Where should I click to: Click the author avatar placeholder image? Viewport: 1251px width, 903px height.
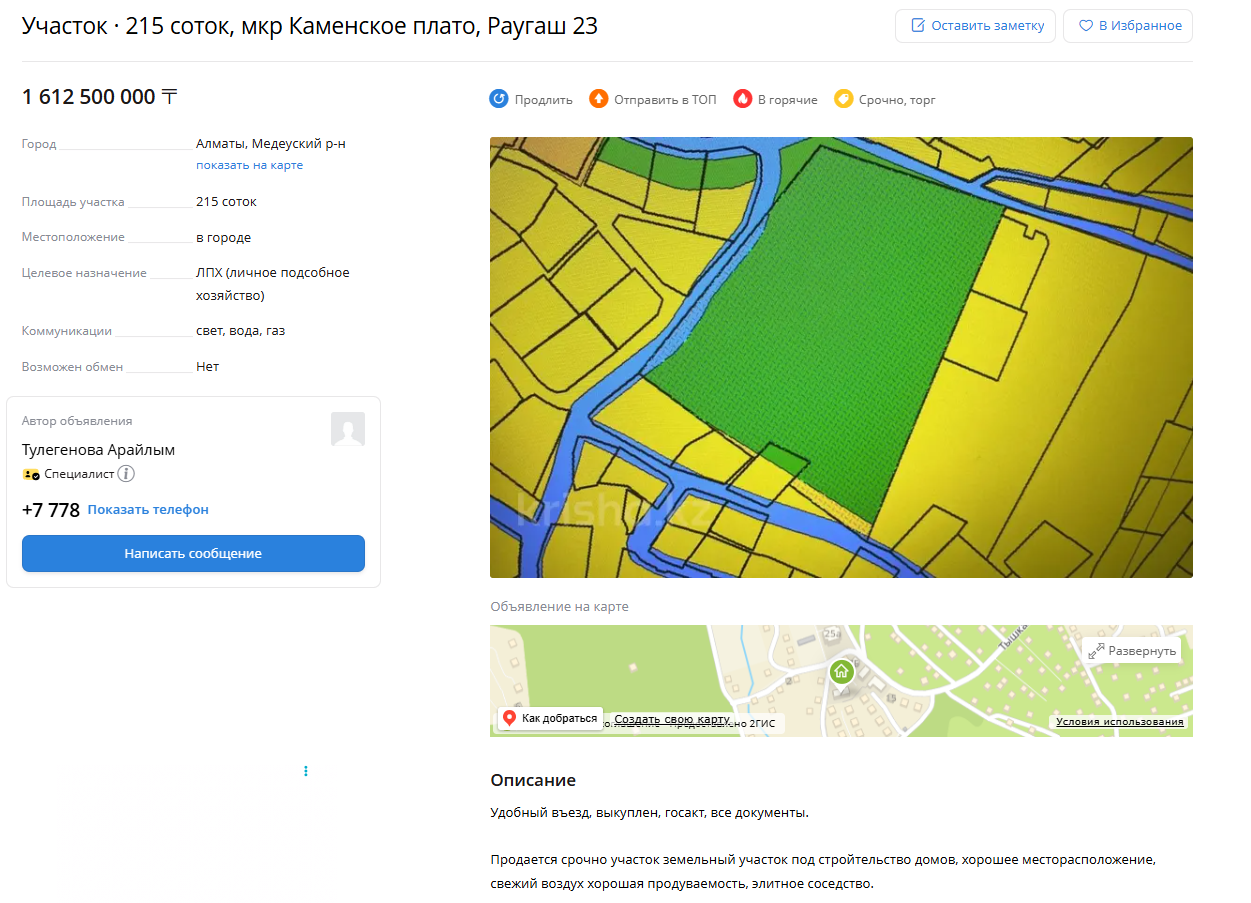click(x=348, y=430)
